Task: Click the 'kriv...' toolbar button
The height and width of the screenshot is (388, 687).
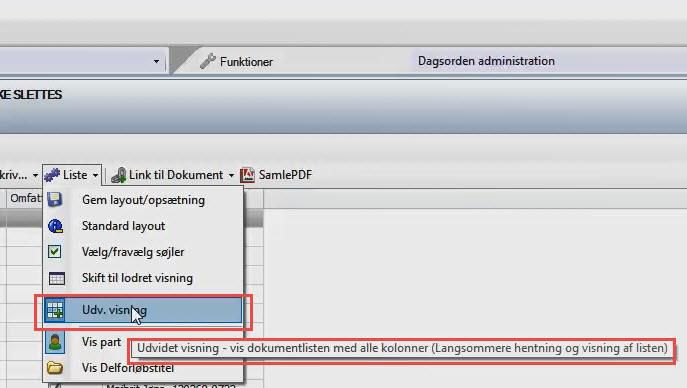Action: 14,175
